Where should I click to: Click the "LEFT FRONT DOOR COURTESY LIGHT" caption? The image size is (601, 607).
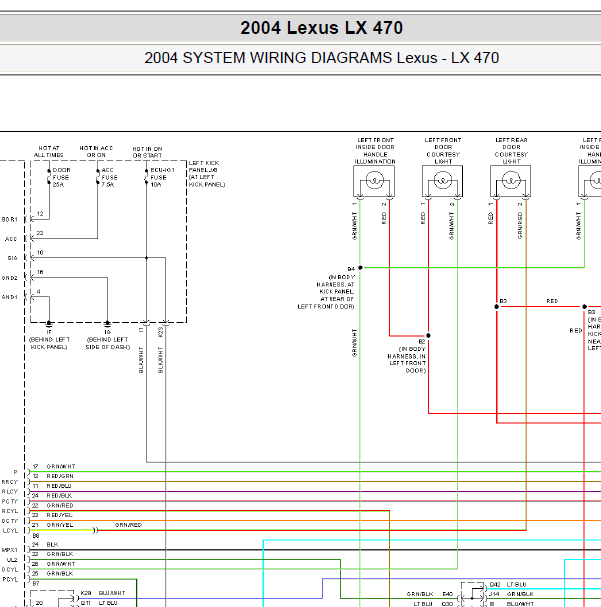point(443,151)
